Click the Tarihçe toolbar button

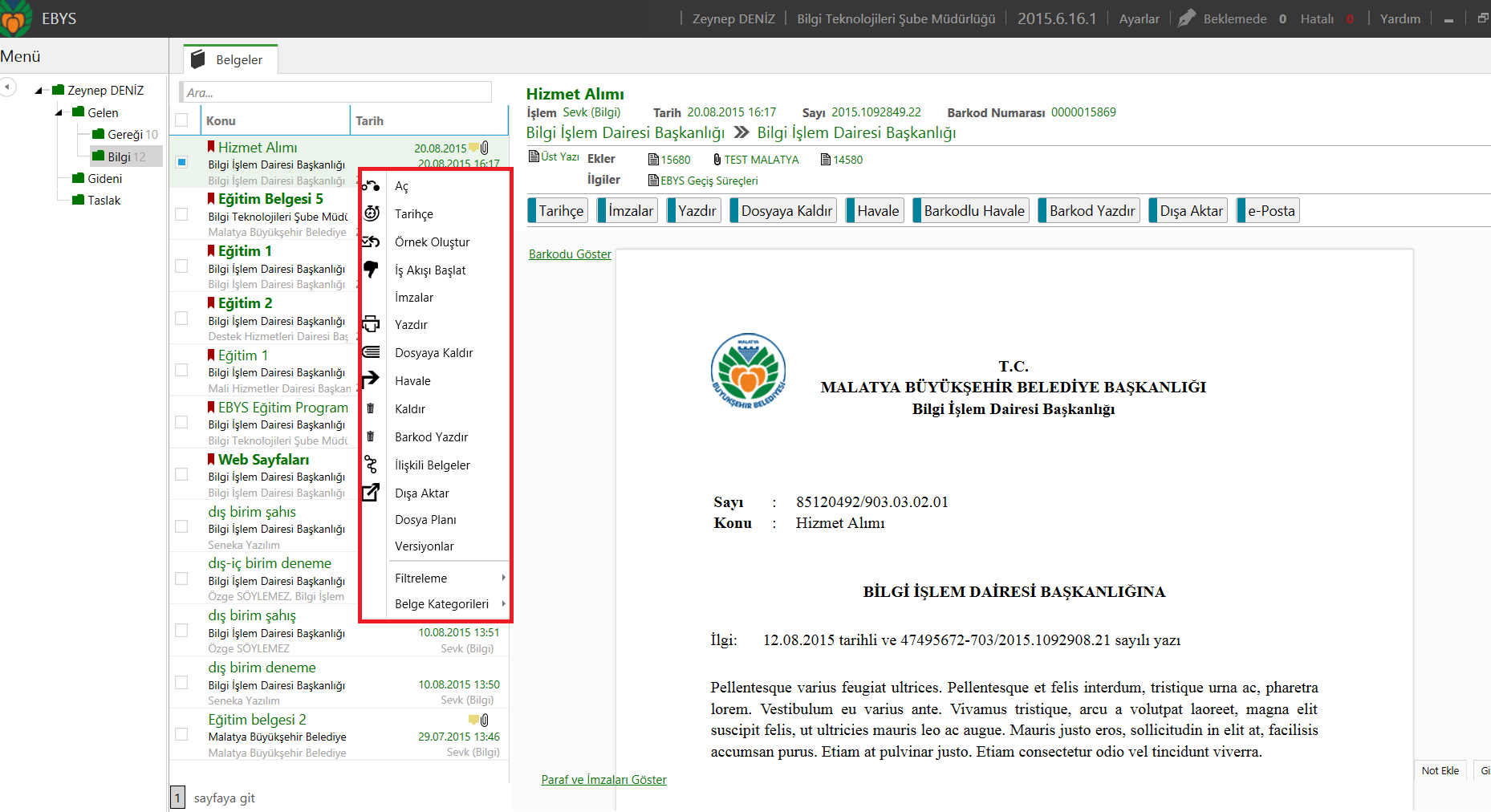(558, 210)
